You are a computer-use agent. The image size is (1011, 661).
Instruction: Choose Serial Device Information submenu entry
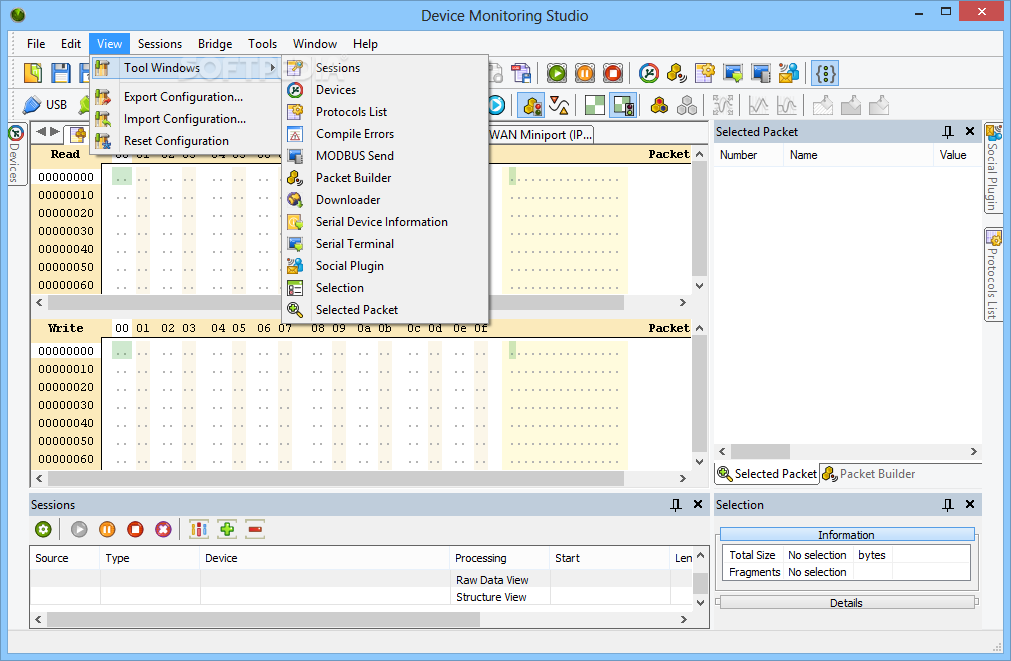point(385,222)
